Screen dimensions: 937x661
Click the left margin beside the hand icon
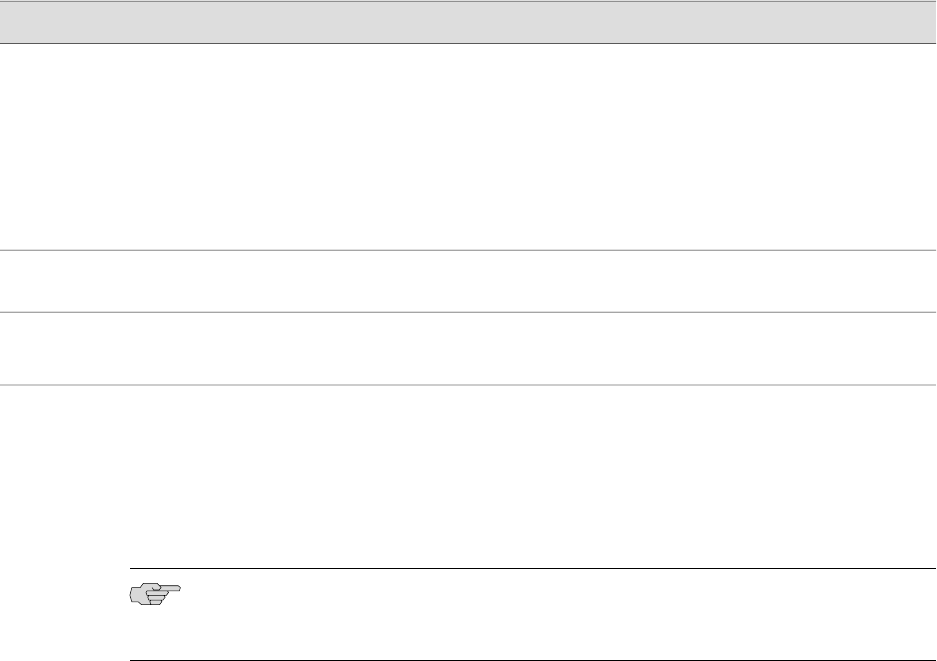point(60,596)
